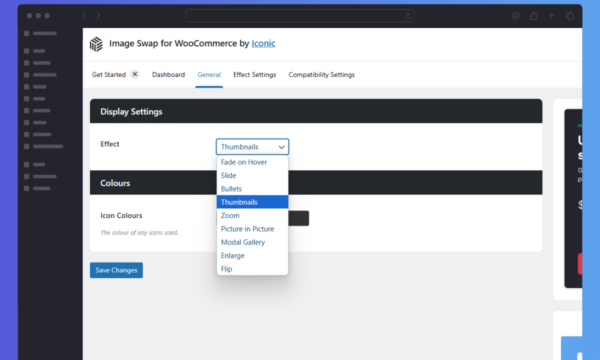Switch to the Get Started tab

tap(109, 75)
